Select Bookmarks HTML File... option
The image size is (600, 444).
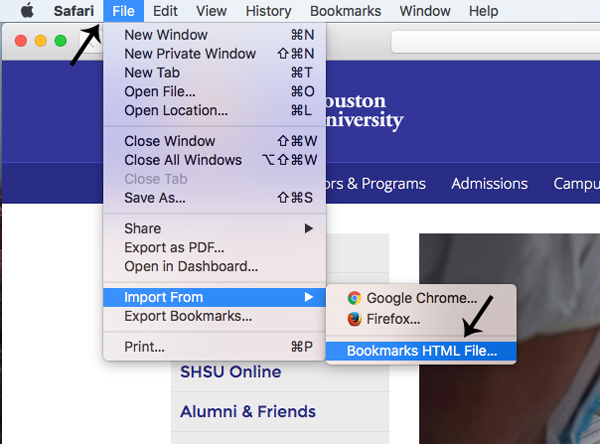421,351
